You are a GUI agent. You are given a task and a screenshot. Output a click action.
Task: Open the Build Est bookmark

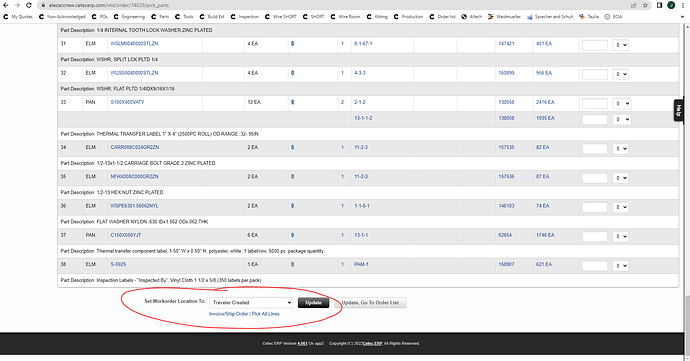[x=212, y=17]
